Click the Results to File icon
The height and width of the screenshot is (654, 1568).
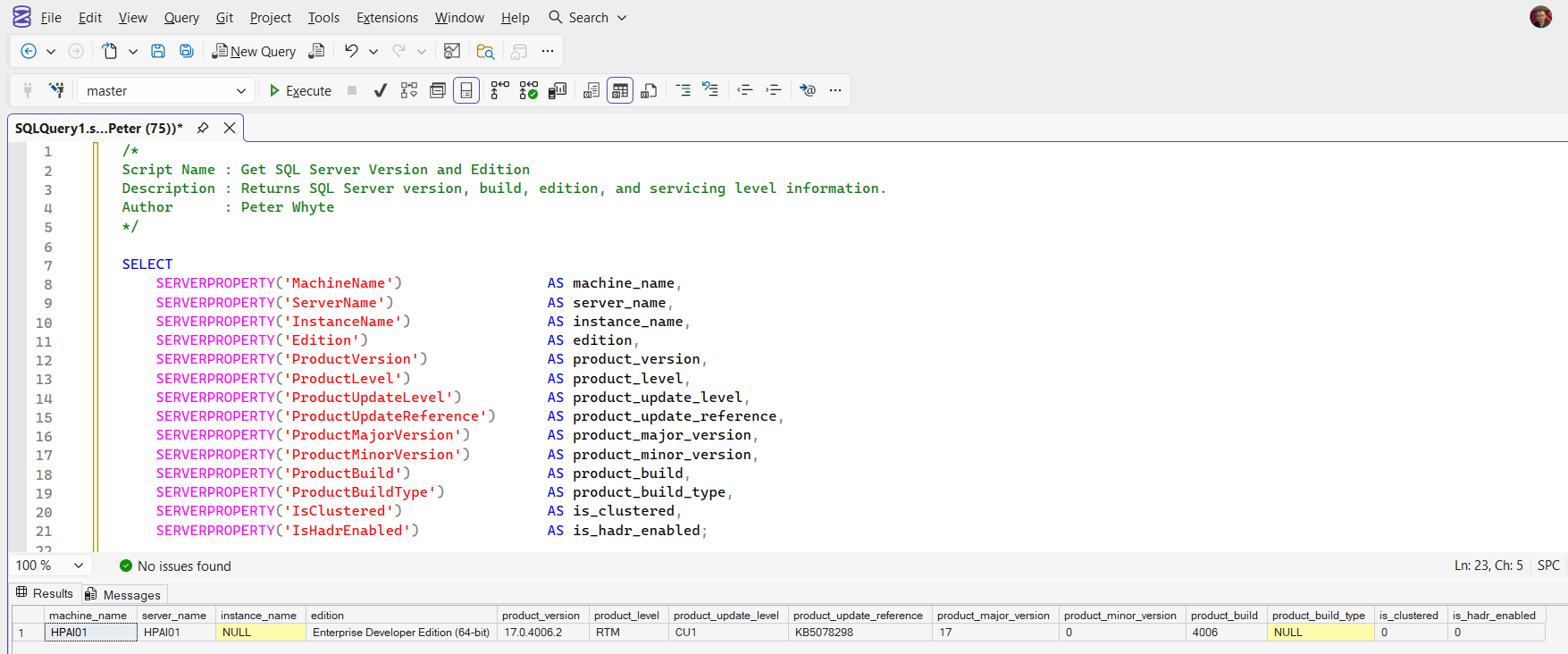(x=650, y=90)
